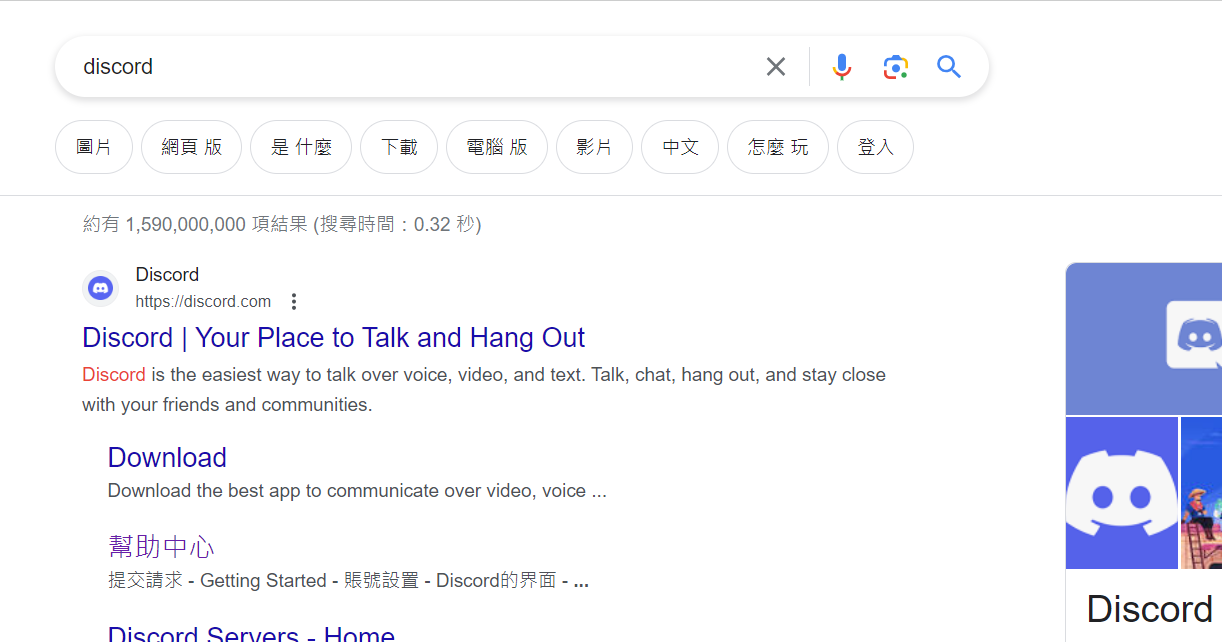Start voice search with the microphone icon
The height and width of the screenshot is (642, 1222).
click(842, 67)
